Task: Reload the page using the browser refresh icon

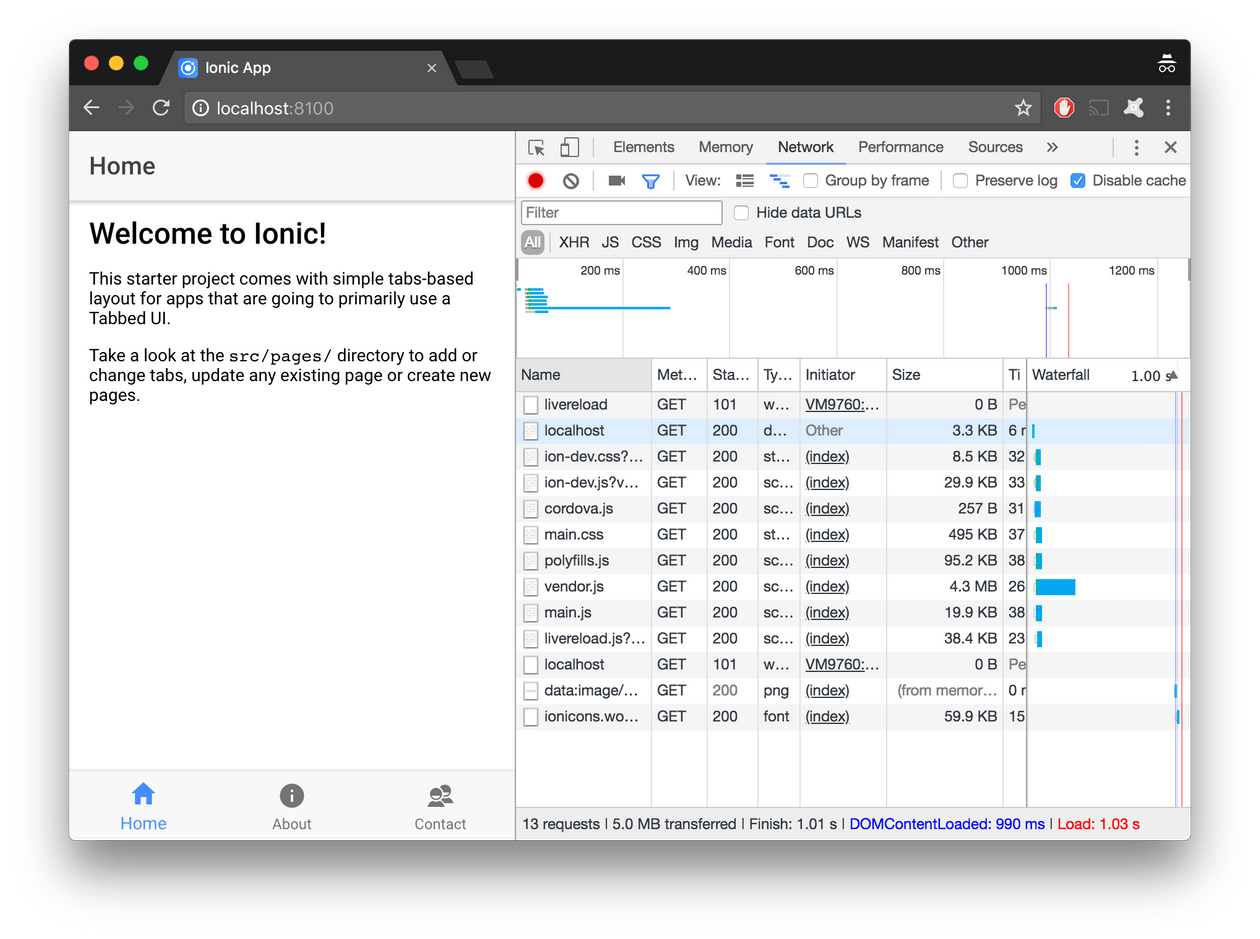Action: point(160,108)
